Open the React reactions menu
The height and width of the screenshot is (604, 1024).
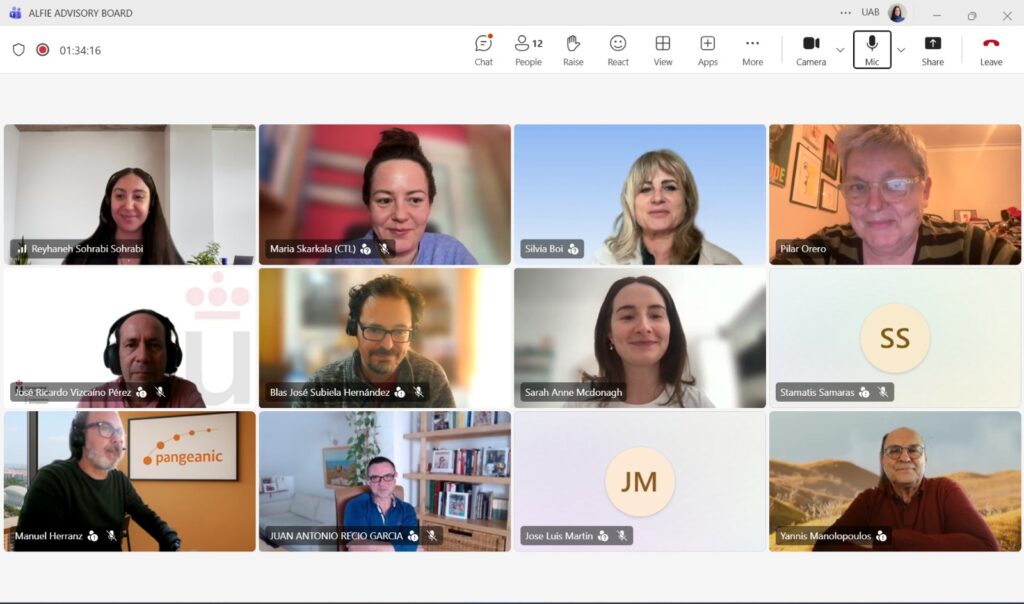(x=617, y=49)
